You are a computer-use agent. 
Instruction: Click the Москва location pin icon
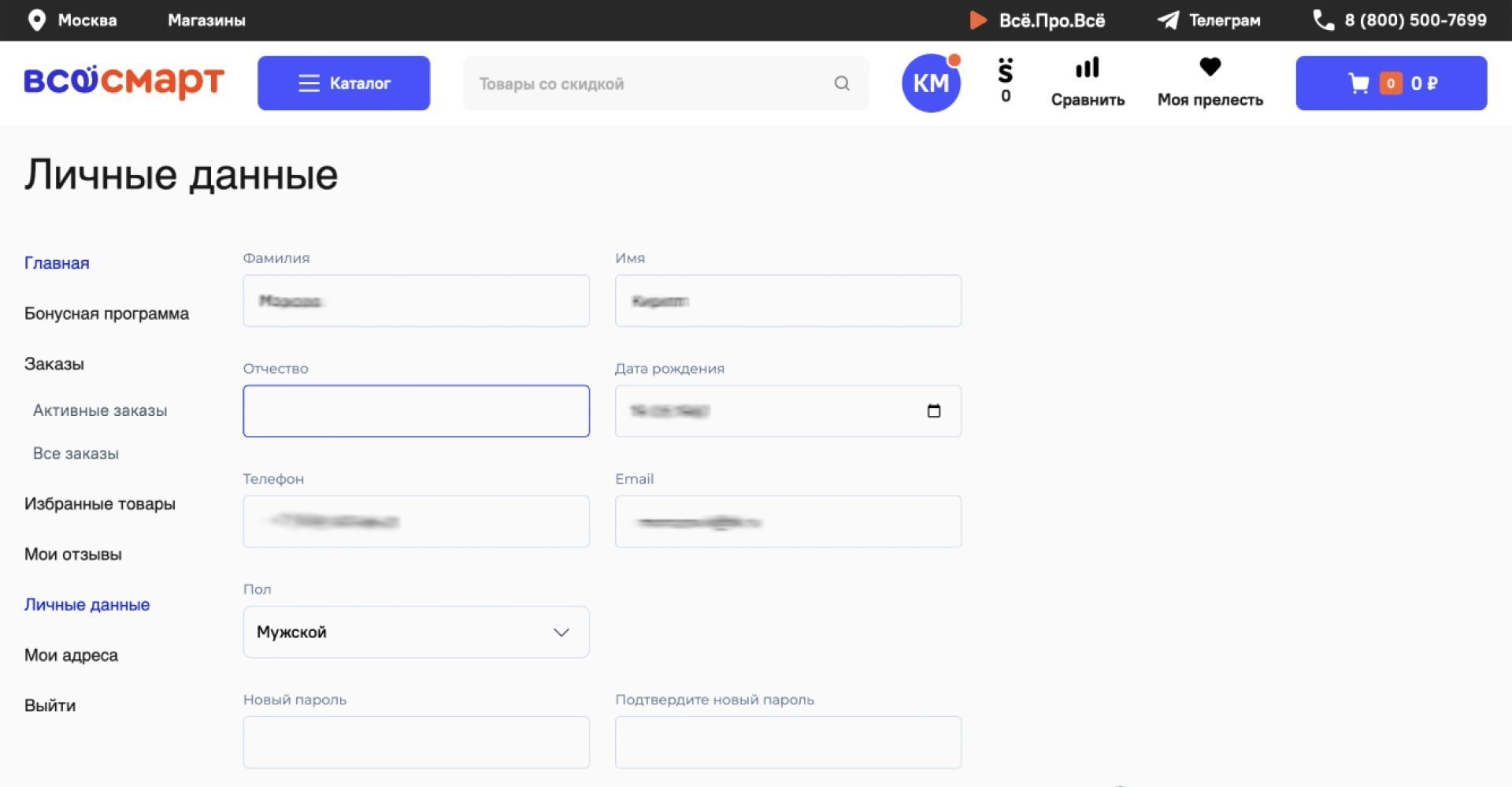(36, 20)
